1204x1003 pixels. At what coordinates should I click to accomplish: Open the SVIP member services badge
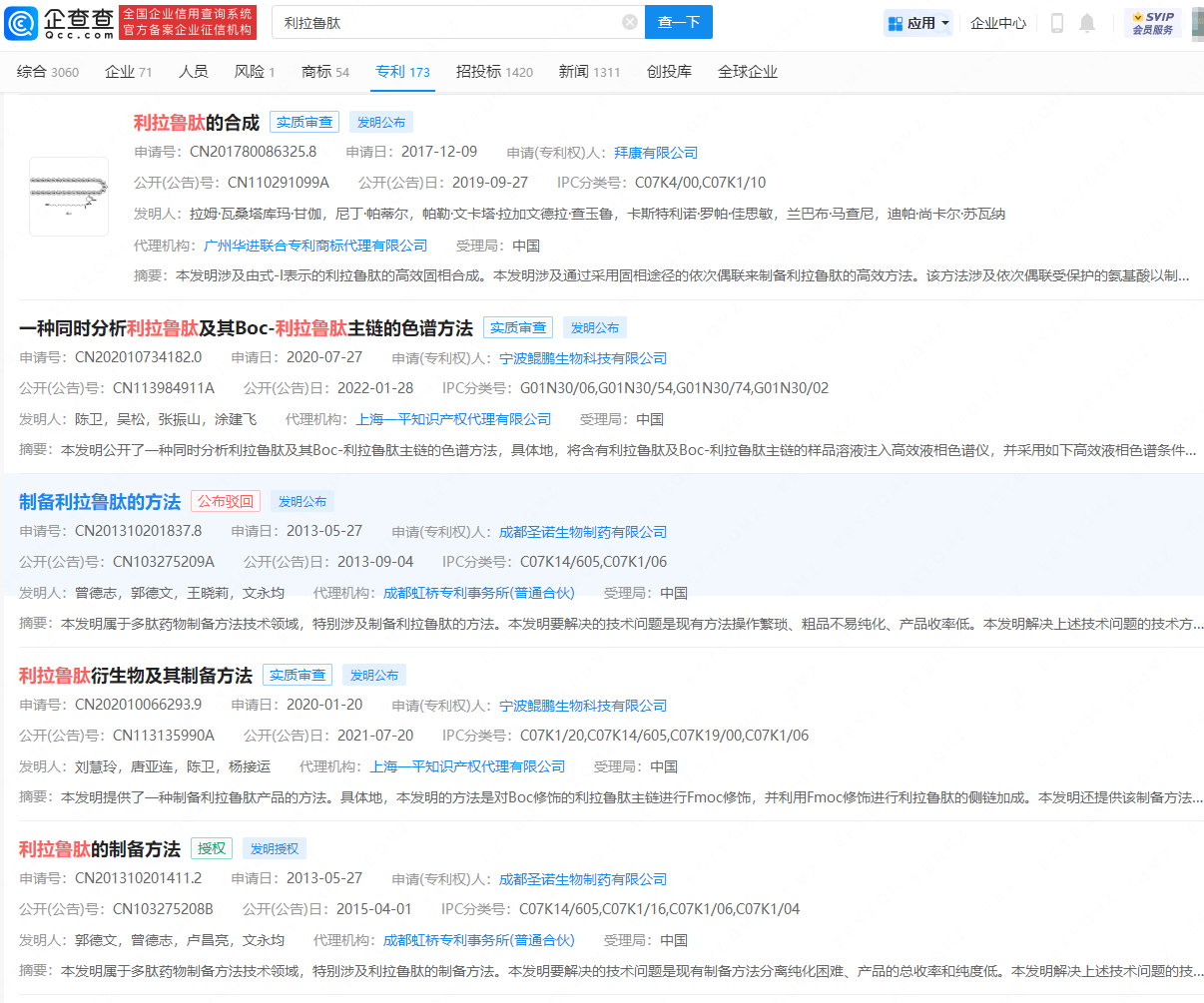pyautogui.click(x=1153, y=23)
